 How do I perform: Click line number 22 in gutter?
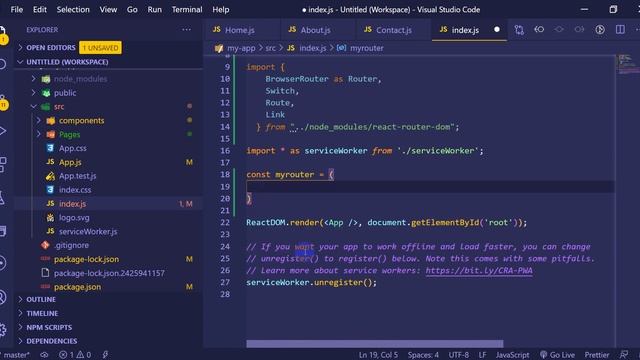pyautogui.click(x=225, y=222)
